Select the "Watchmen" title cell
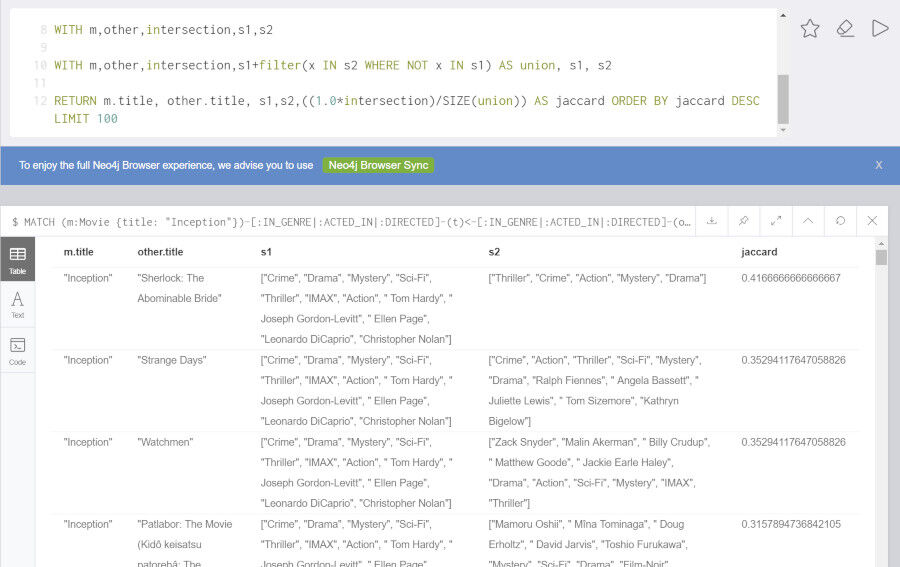Viewport: 900px width, 567px height. pyautogui.click(x=165, y=442)
